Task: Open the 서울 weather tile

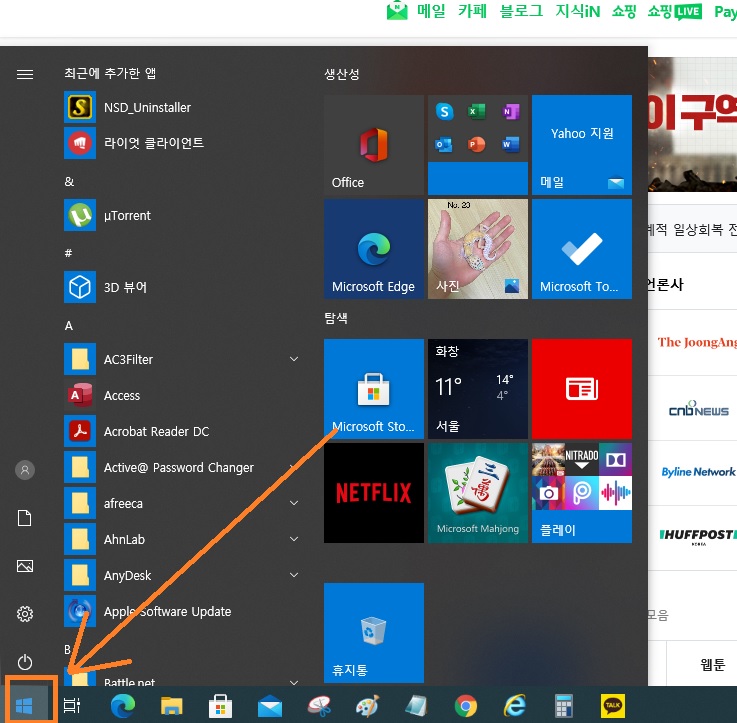Action: click(x=478, y=389)
